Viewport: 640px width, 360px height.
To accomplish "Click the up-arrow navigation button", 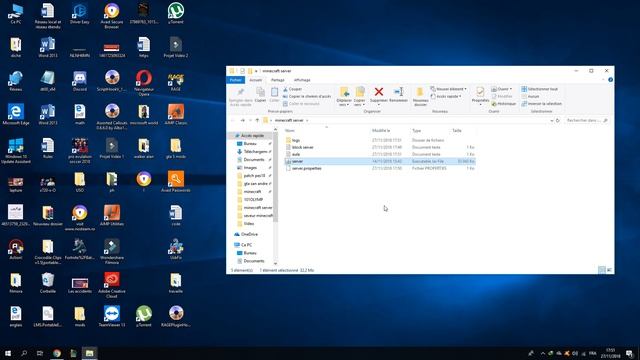I will click(x=257, y=120).
